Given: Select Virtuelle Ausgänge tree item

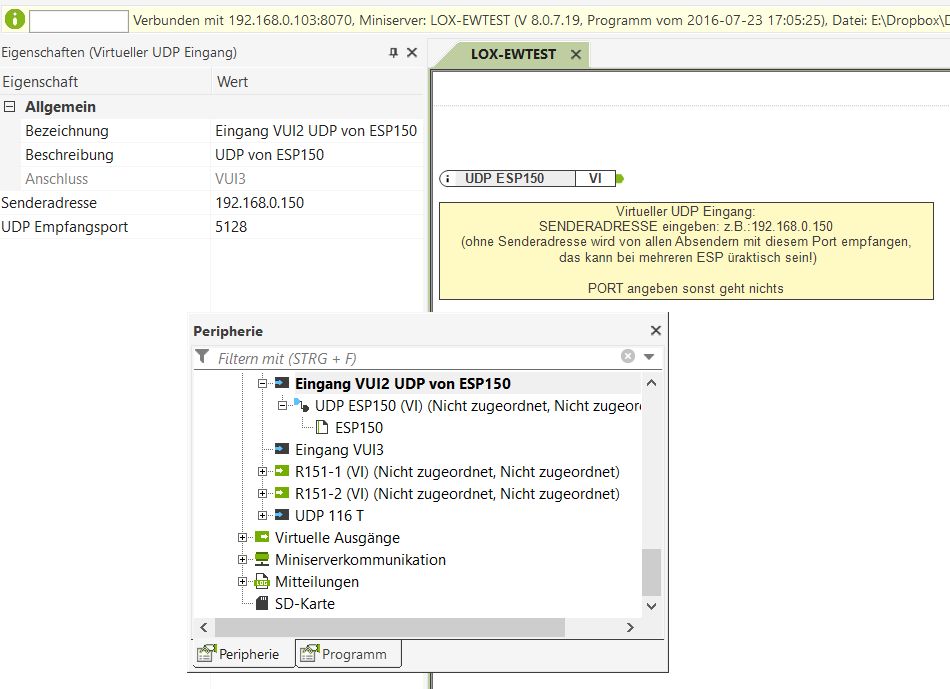Looking at the screenshot, I should 337,538.
